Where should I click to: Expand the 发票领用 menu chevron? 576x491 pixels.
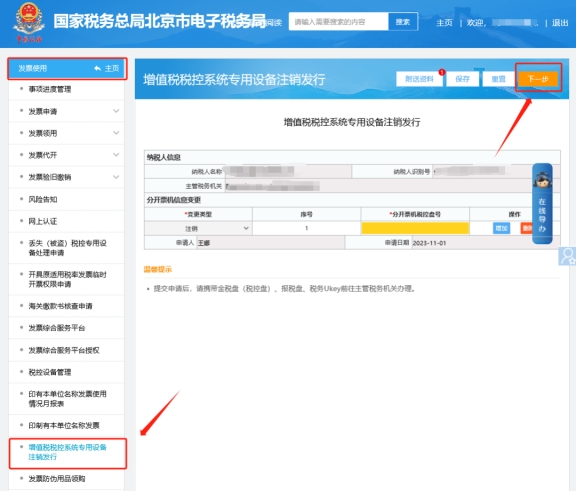116,133
